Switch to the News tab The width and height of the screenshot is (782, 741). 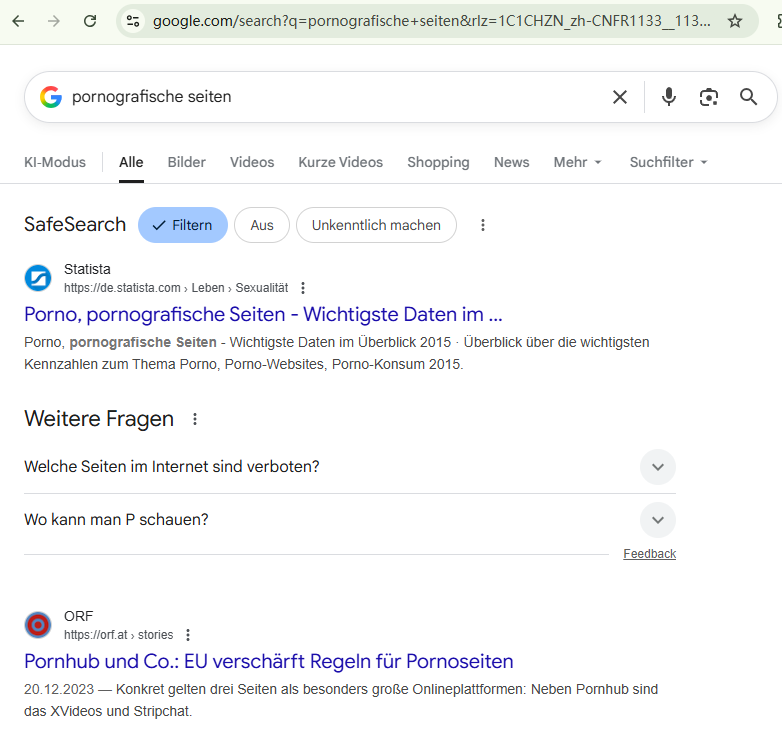[x=511, y=162]
